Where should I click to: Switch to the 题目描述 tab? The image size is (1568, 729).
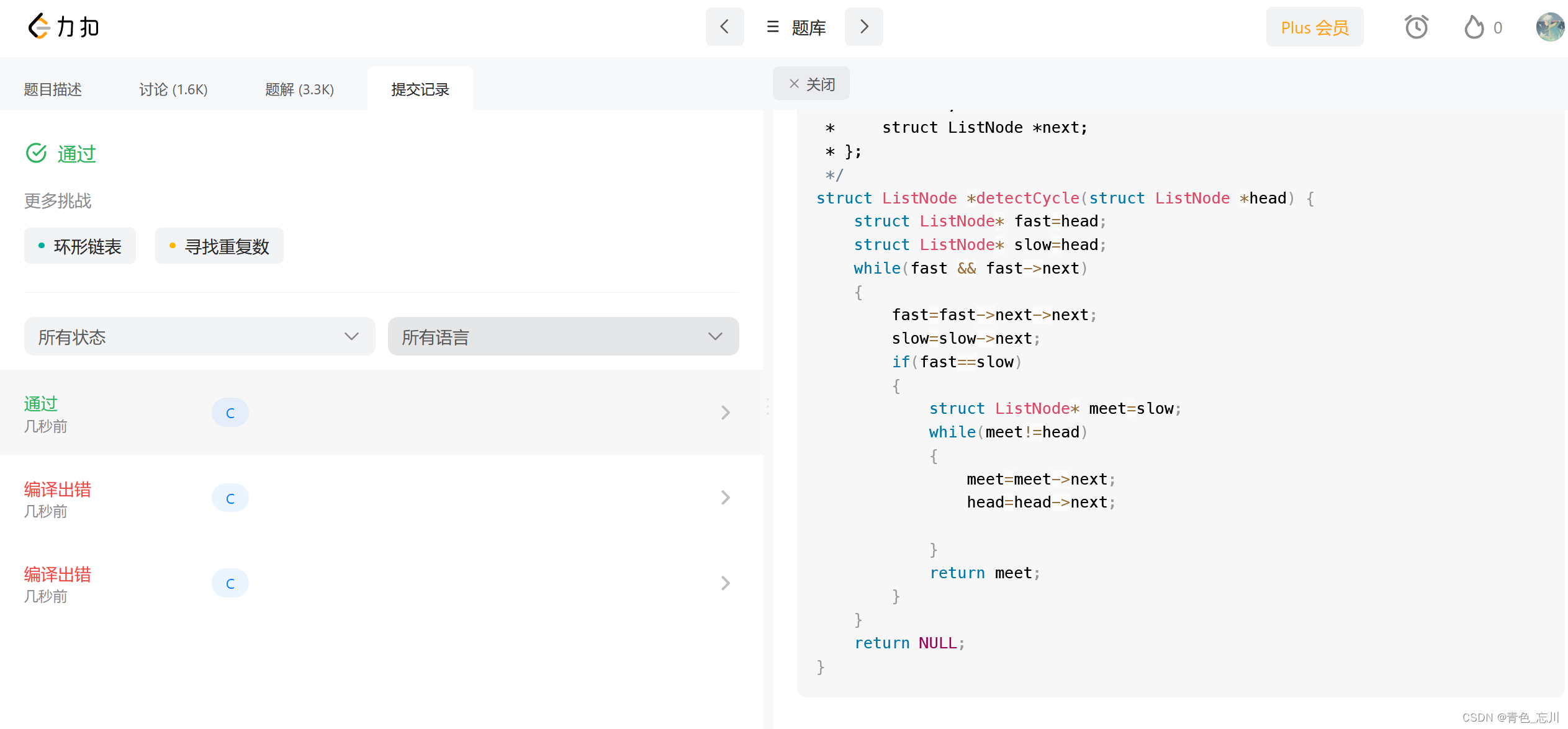53,89
